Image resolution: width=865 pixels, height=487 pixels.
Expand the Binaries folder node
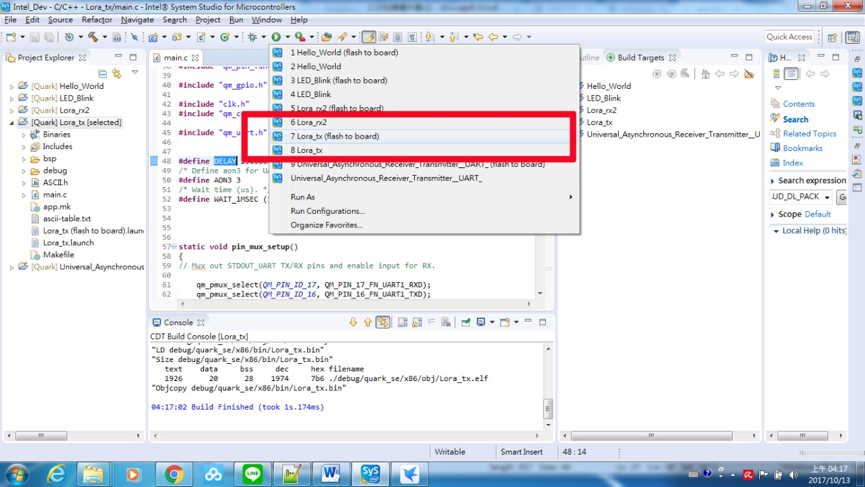[24, 135]
